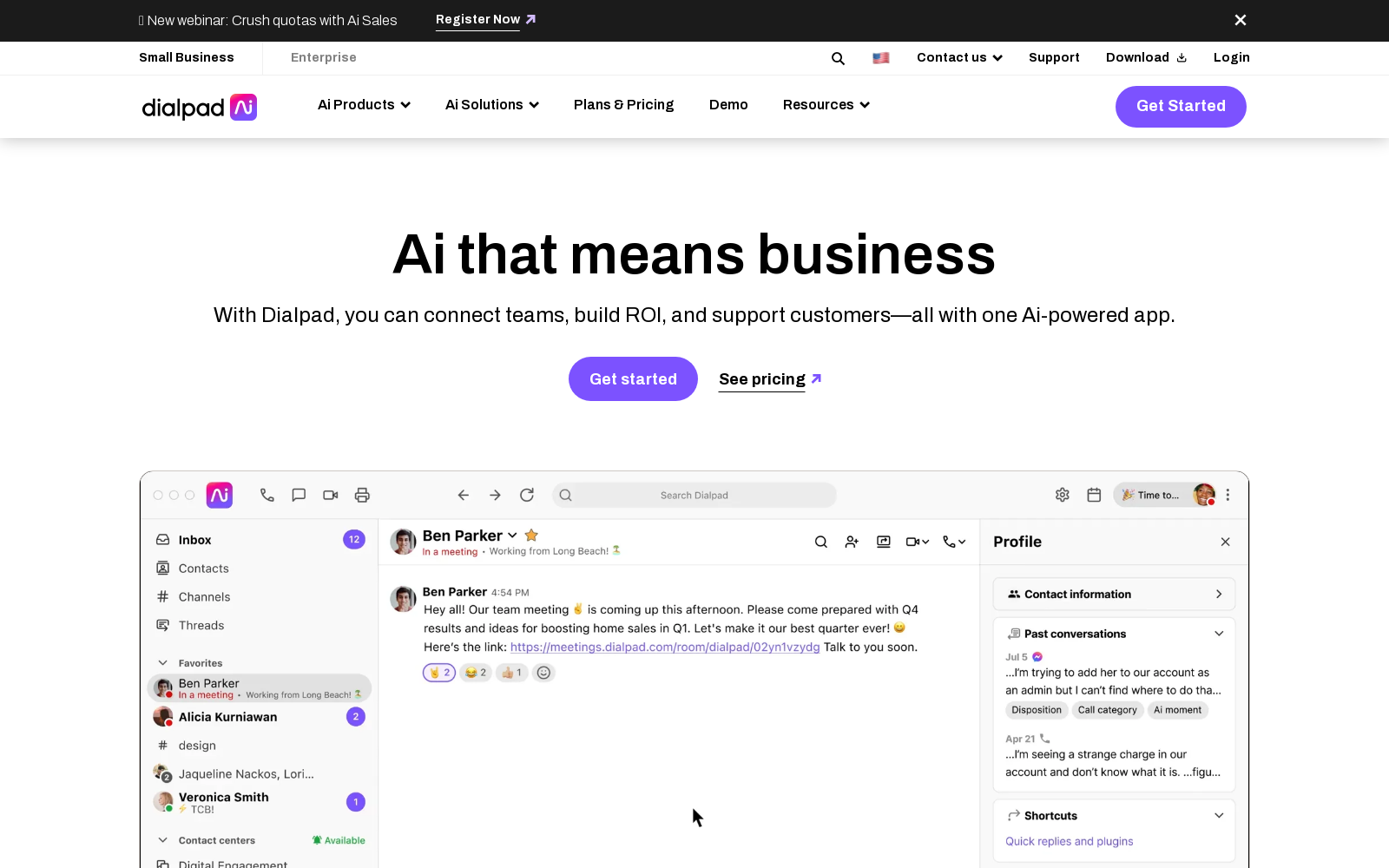Click the highlighted victory hand reaction

coord(439,673)
